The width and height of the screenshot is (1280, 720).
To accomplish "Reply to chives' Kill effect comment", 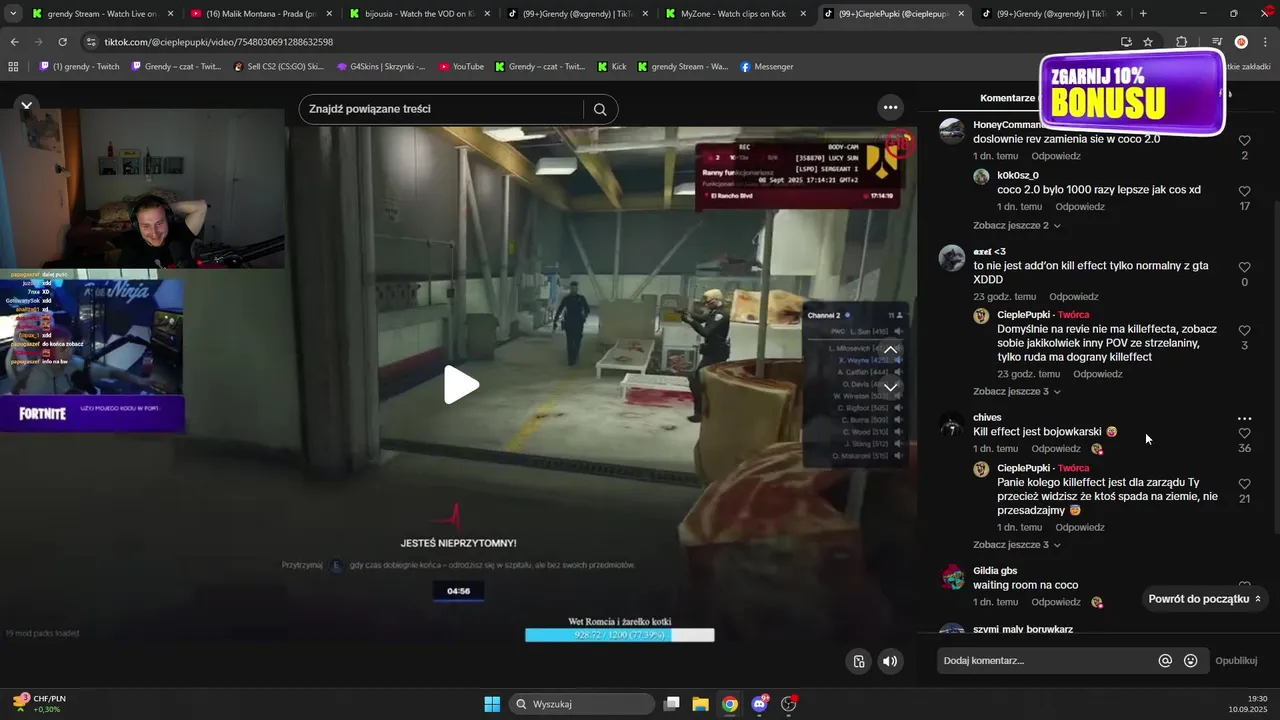I will click(1056, 449).
